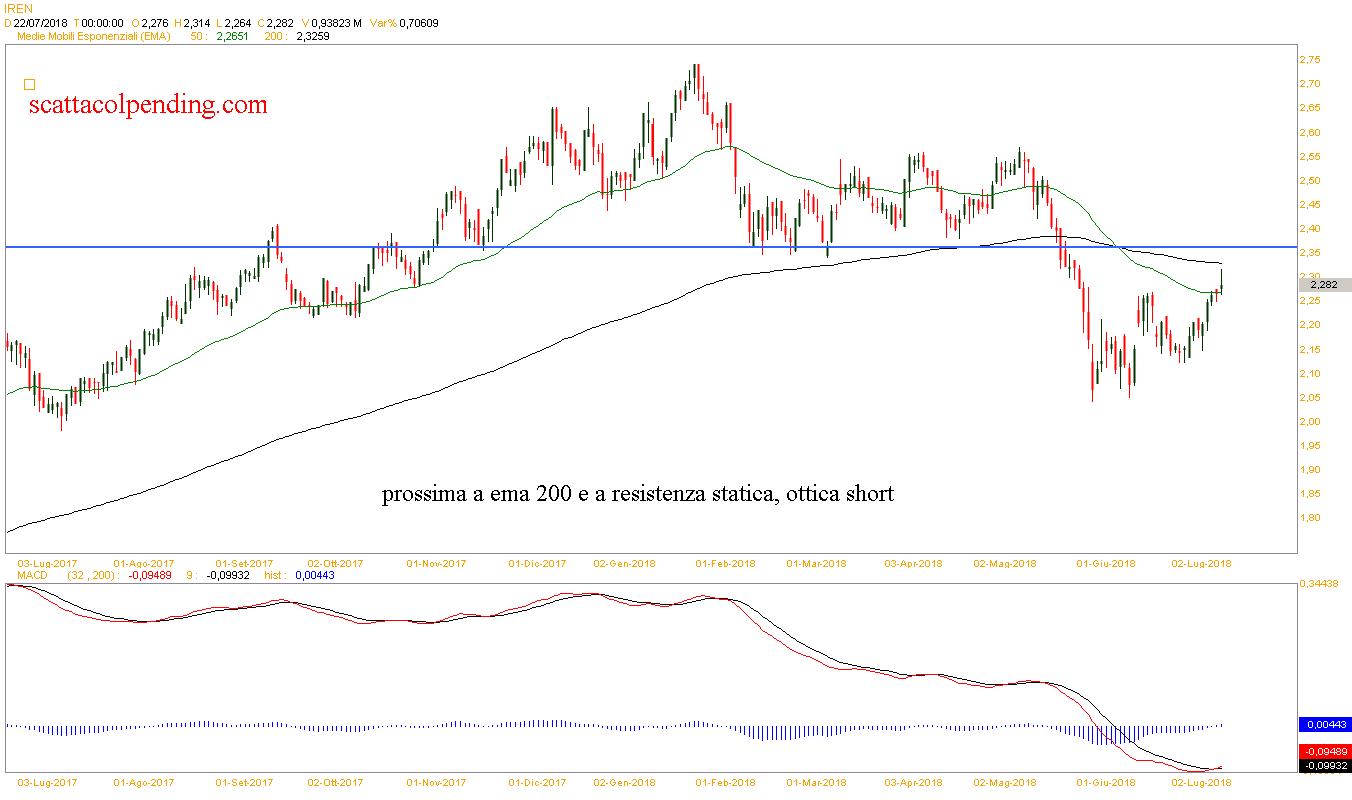Click the Var% value 0,70609
The width and height of the screenshot is (1352, 800).
tap(418, 23)
